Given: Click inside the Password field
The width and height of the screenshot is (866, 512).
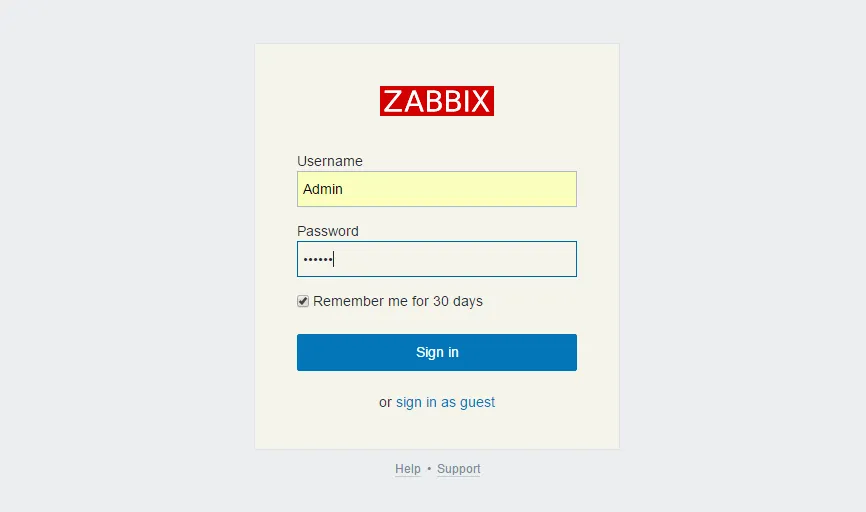Looking at the screenshot, I should 437,259.
